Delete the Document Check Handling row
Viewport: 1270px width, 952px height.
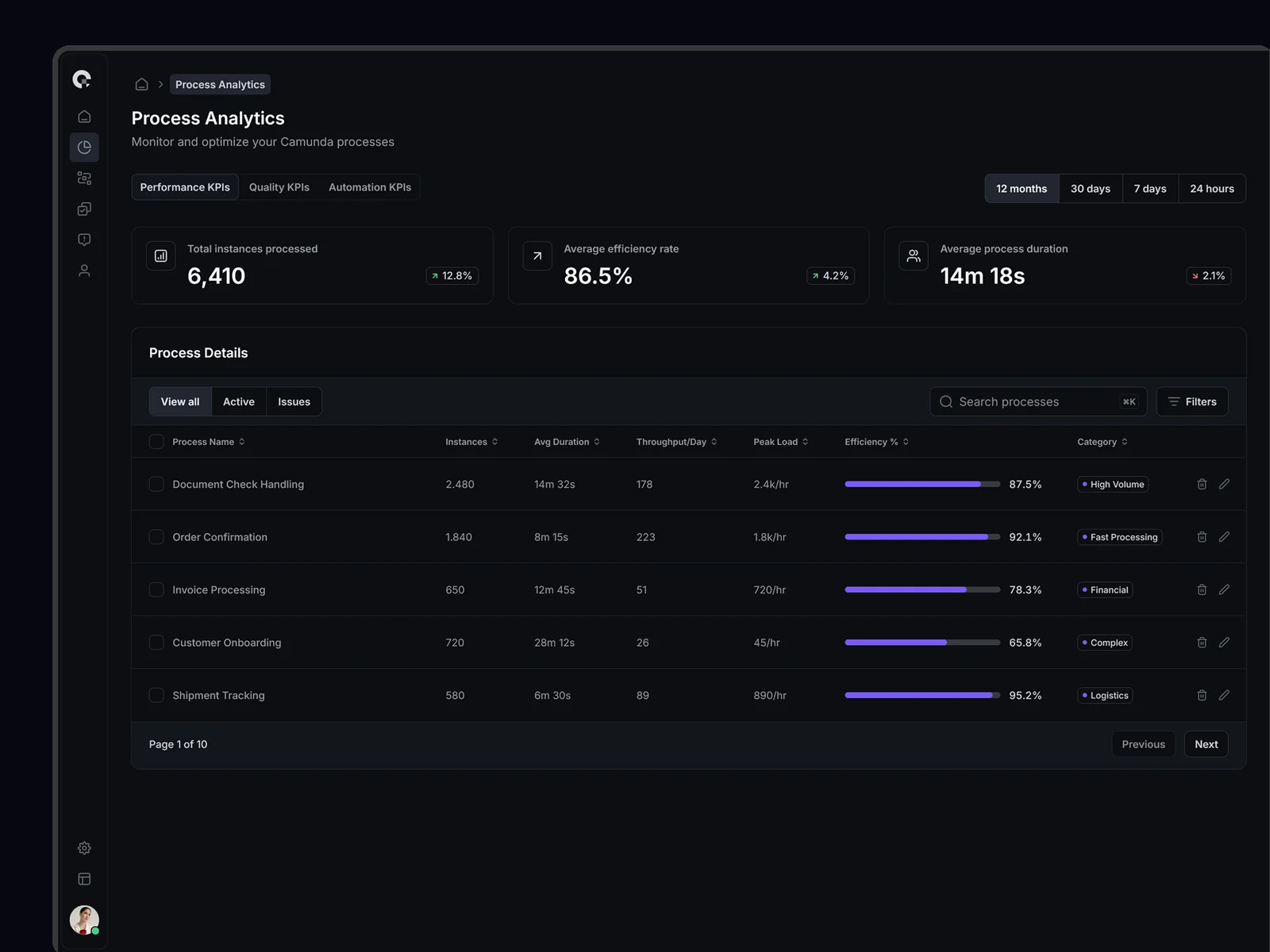(x=1202, y=484)
